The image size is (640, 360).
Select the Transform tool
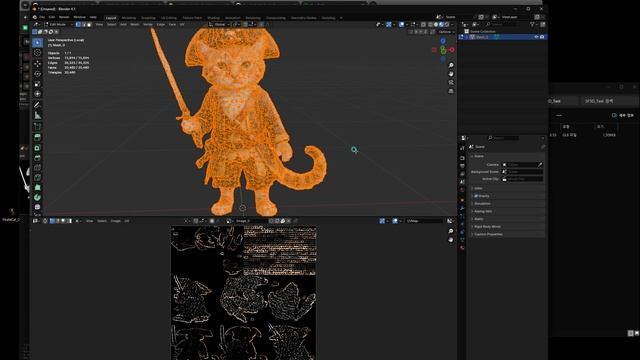coord(38,94)
